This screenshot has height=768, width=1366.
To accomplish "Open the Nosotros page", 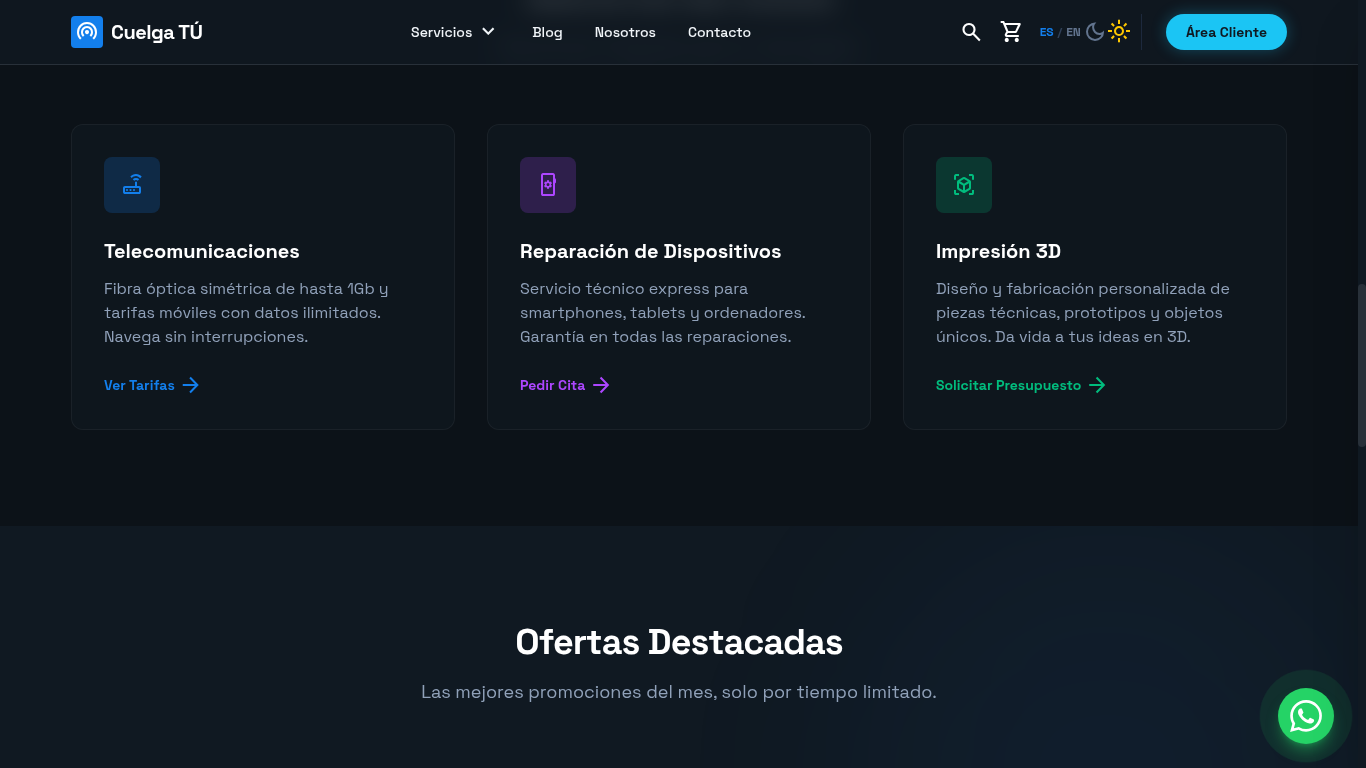I will tap(625, 32).
